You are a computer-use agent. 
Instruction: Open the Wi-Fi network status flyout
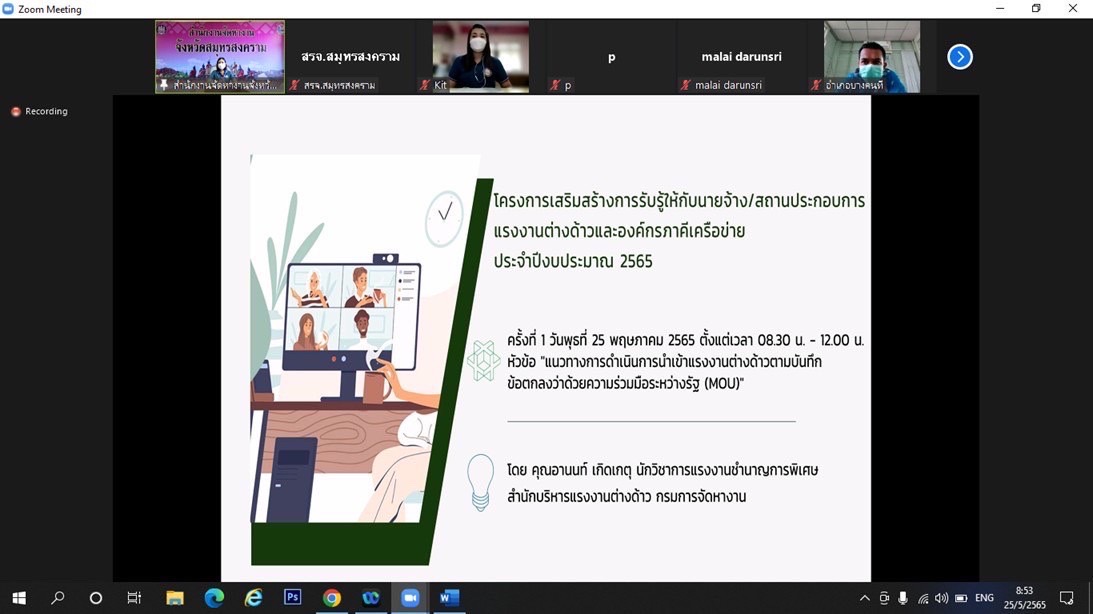[922, 598]
